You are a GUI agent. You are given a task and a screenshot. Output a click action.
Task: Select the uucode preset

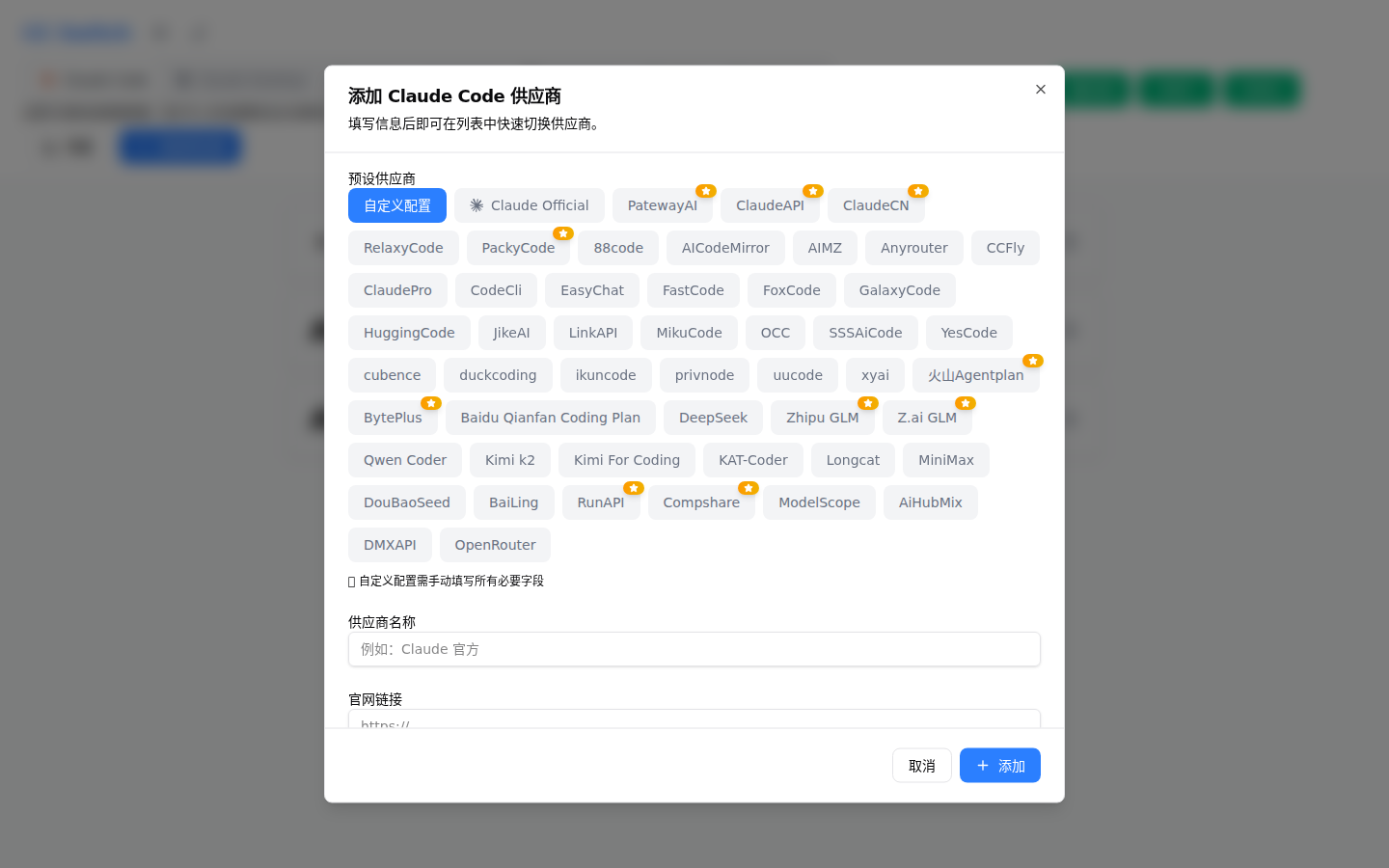click(x=798, y=375)
